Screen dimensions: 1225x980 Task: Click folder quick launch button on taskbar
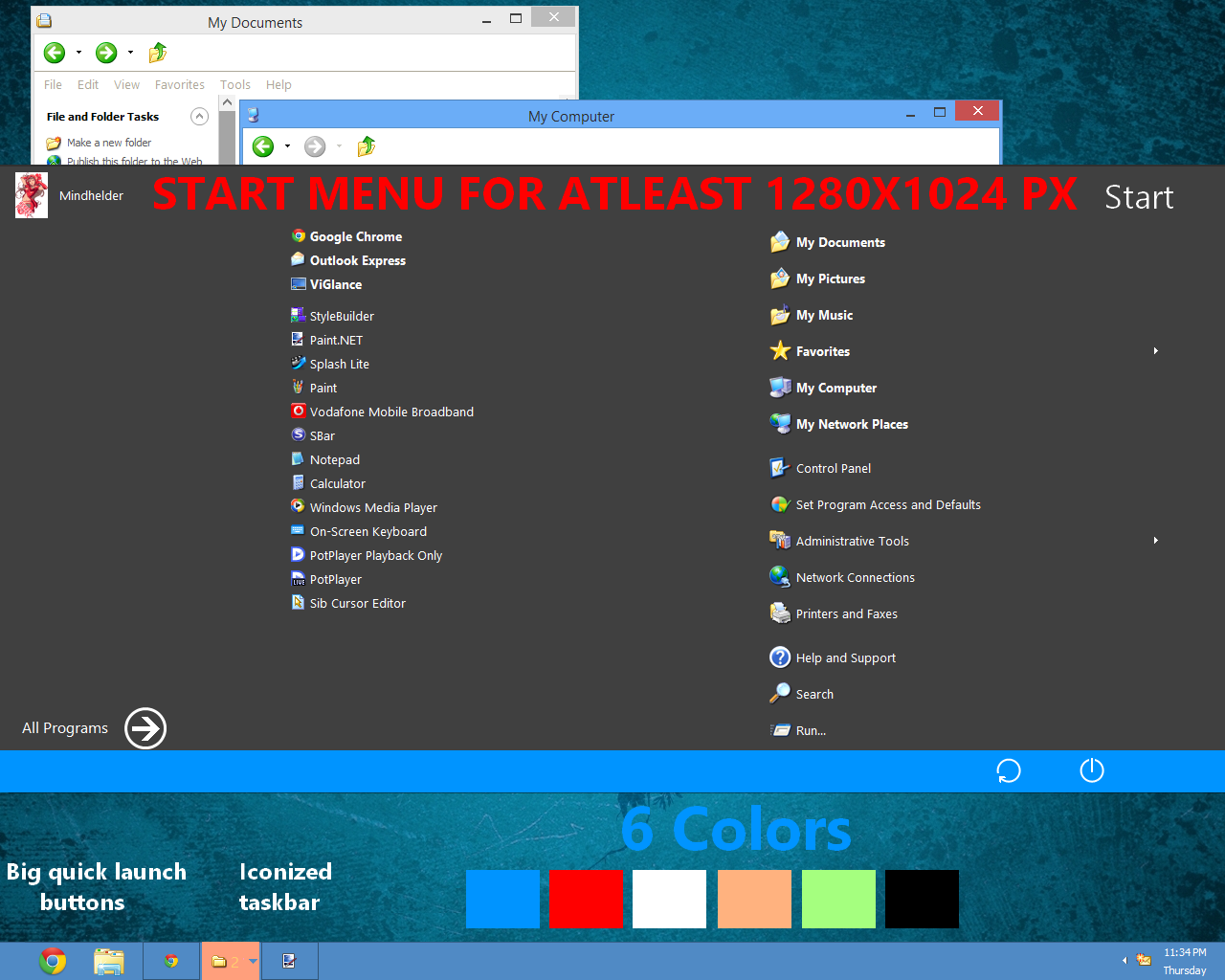(109, 961)
